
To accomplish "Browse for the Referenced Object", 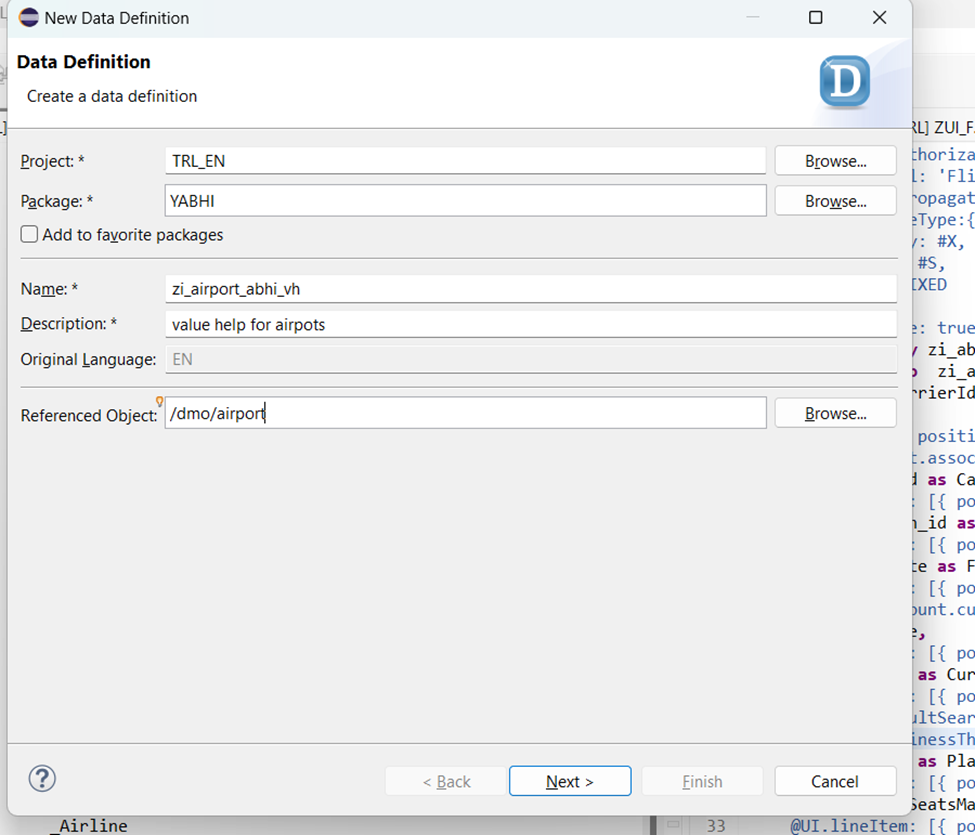I will 835,413.
